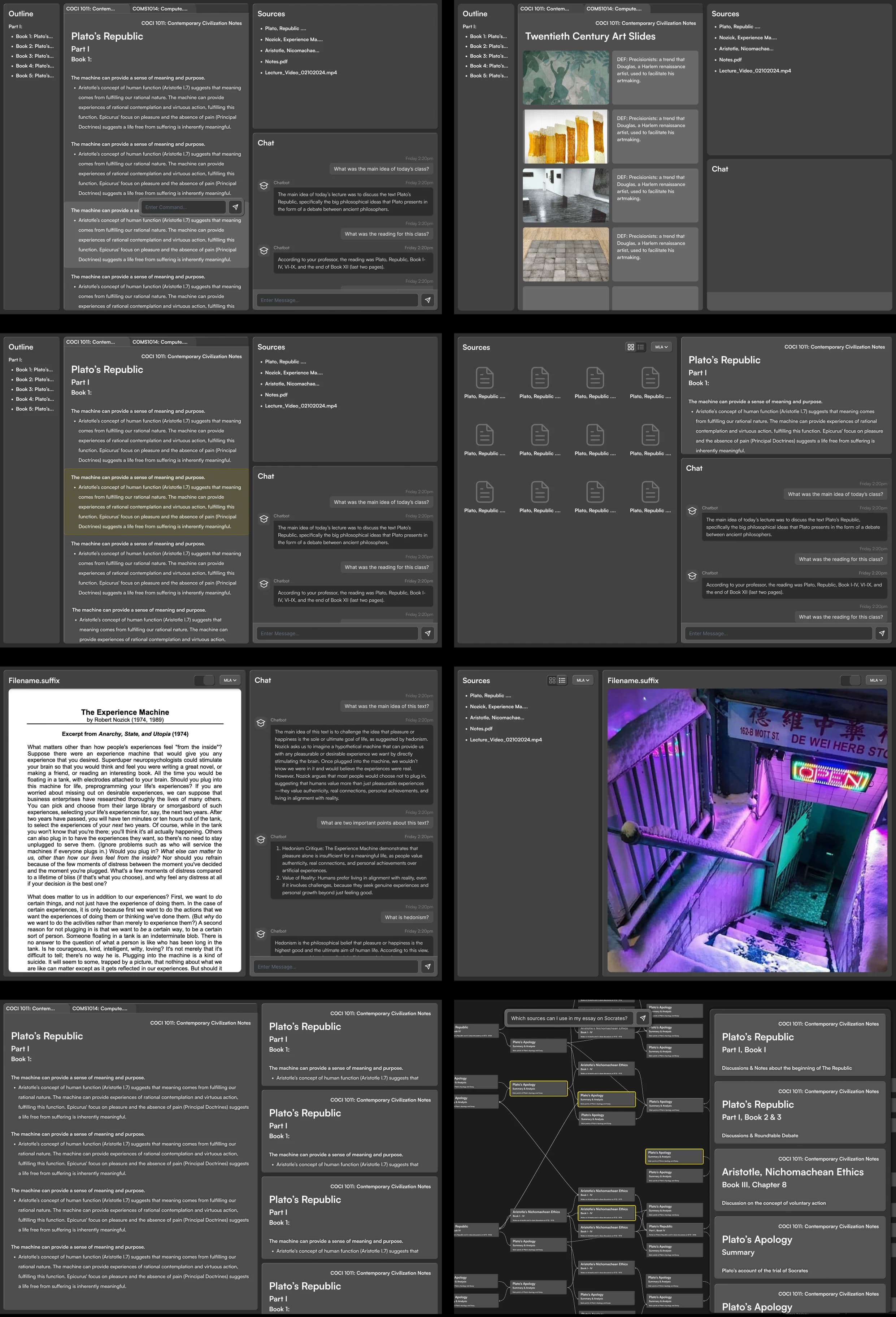
Task: Open 'Plato's Apology Summary' card
Action: 800,1247
